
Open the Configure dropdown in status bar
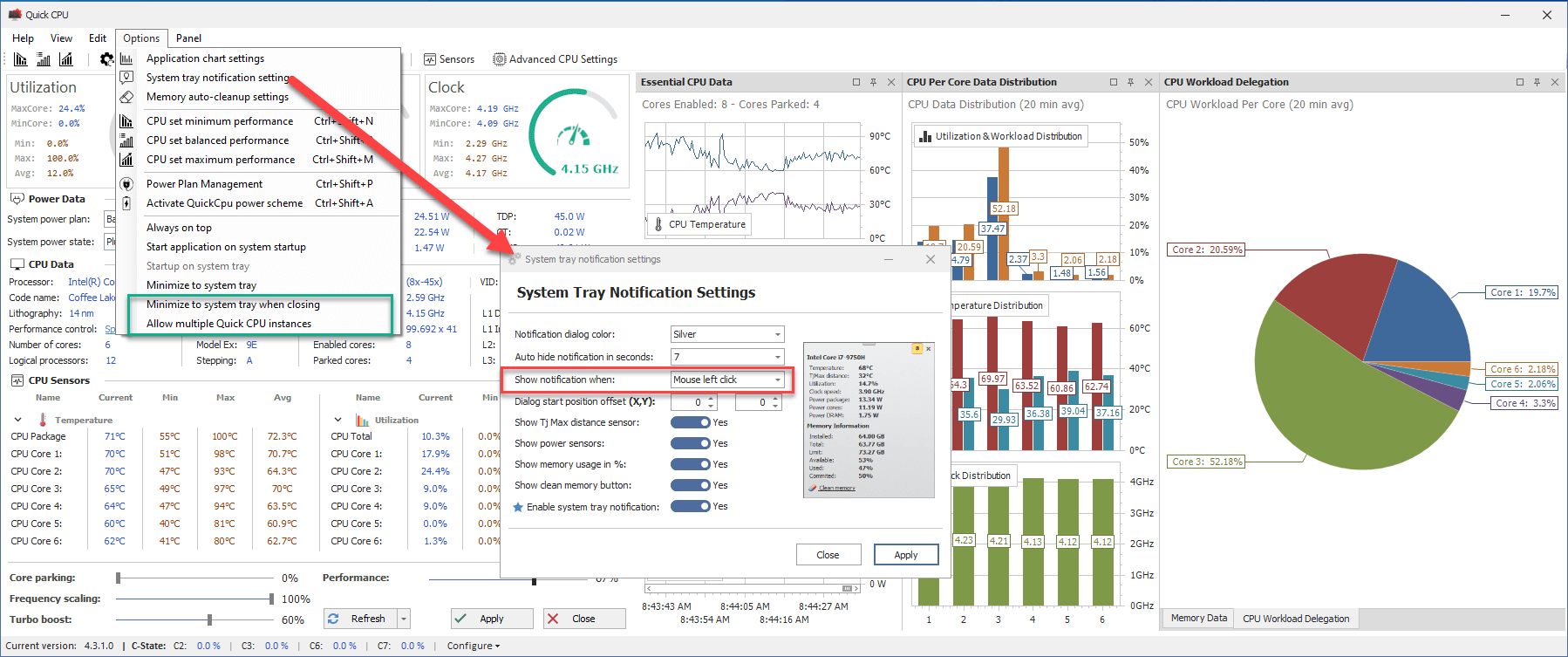[x=474, y=647]
